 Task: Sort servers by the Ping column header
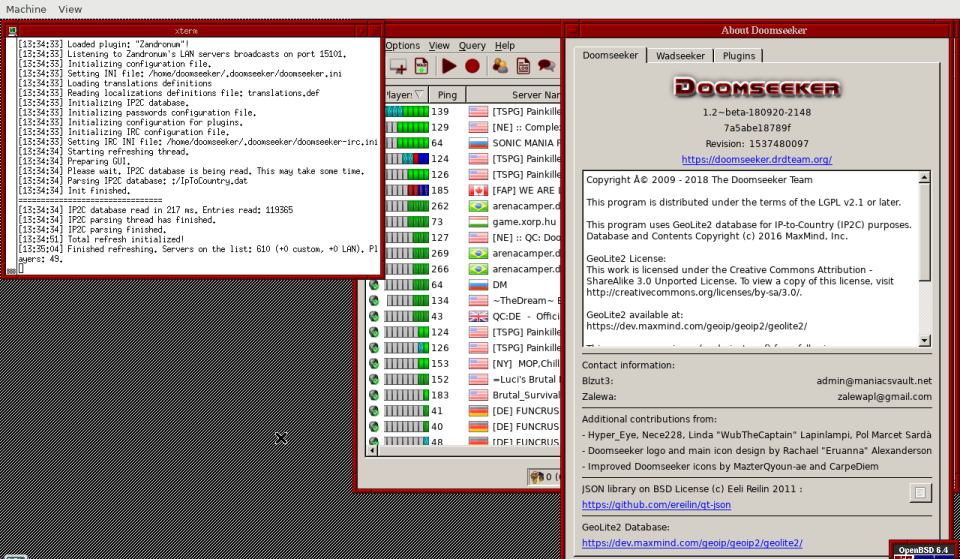[447, 94]
